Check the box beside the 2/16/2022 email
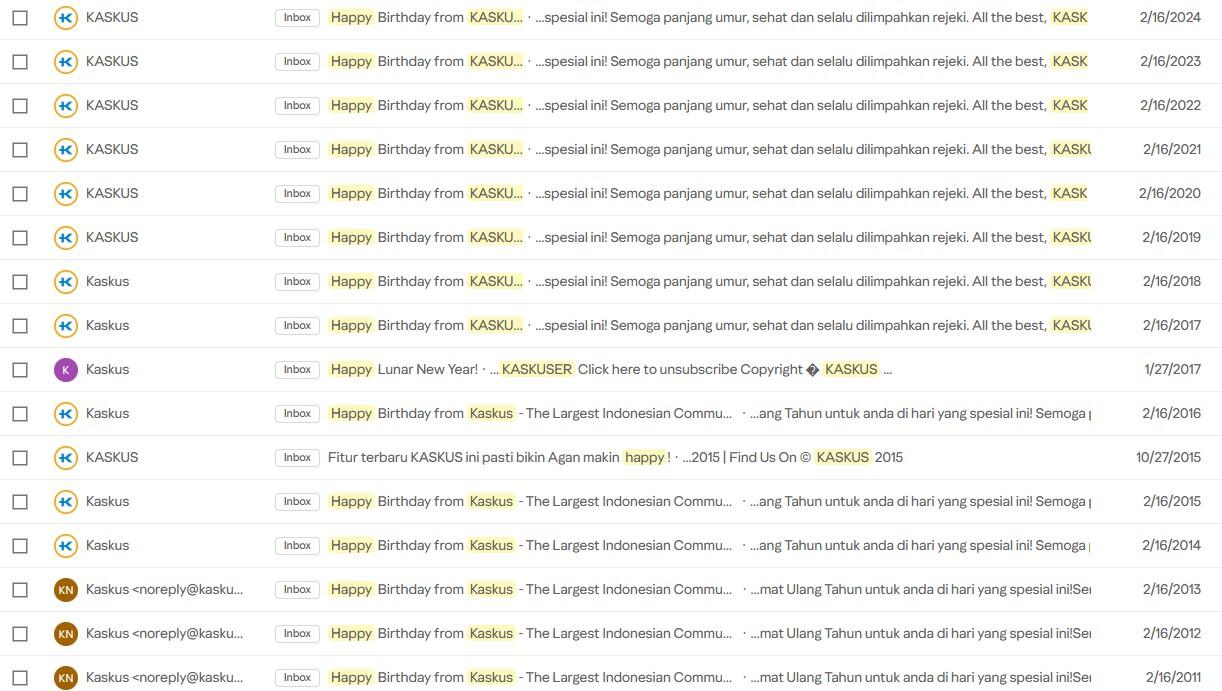This screenshot has height=691, width=1222. click(x=20, y=105)
